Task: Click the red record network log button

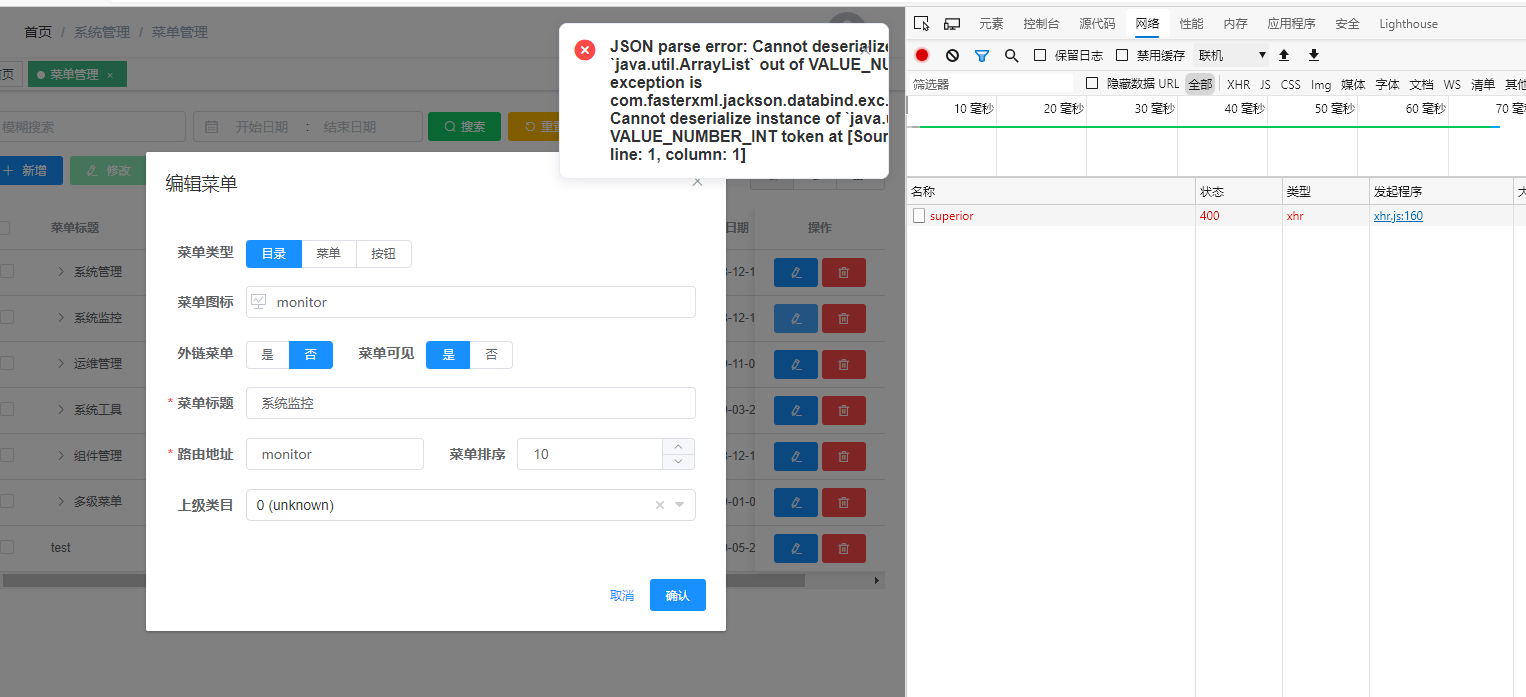Action: click(922, 55)
